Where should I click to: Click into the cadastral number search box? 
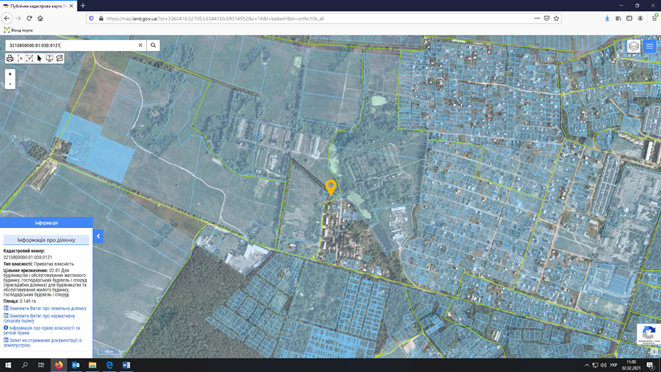(71, 45)
